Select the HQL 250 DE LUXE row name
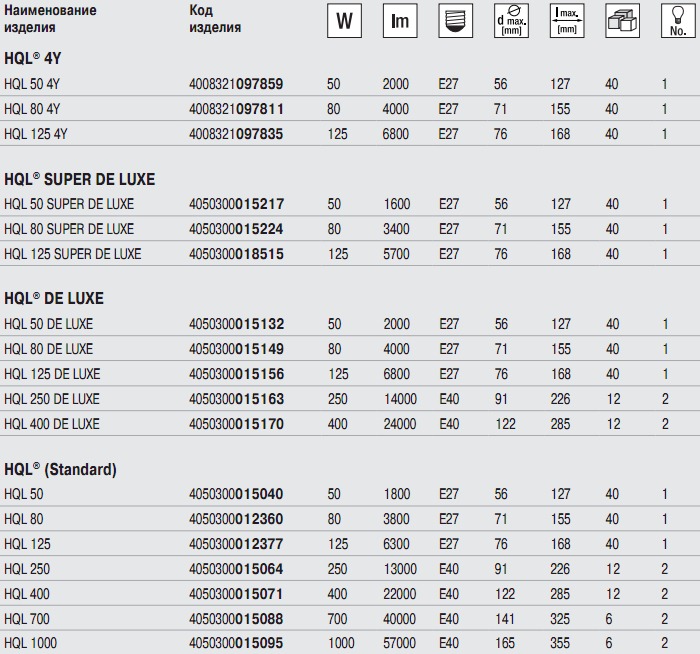Screen dimensions: 700x654 [52, 399]
